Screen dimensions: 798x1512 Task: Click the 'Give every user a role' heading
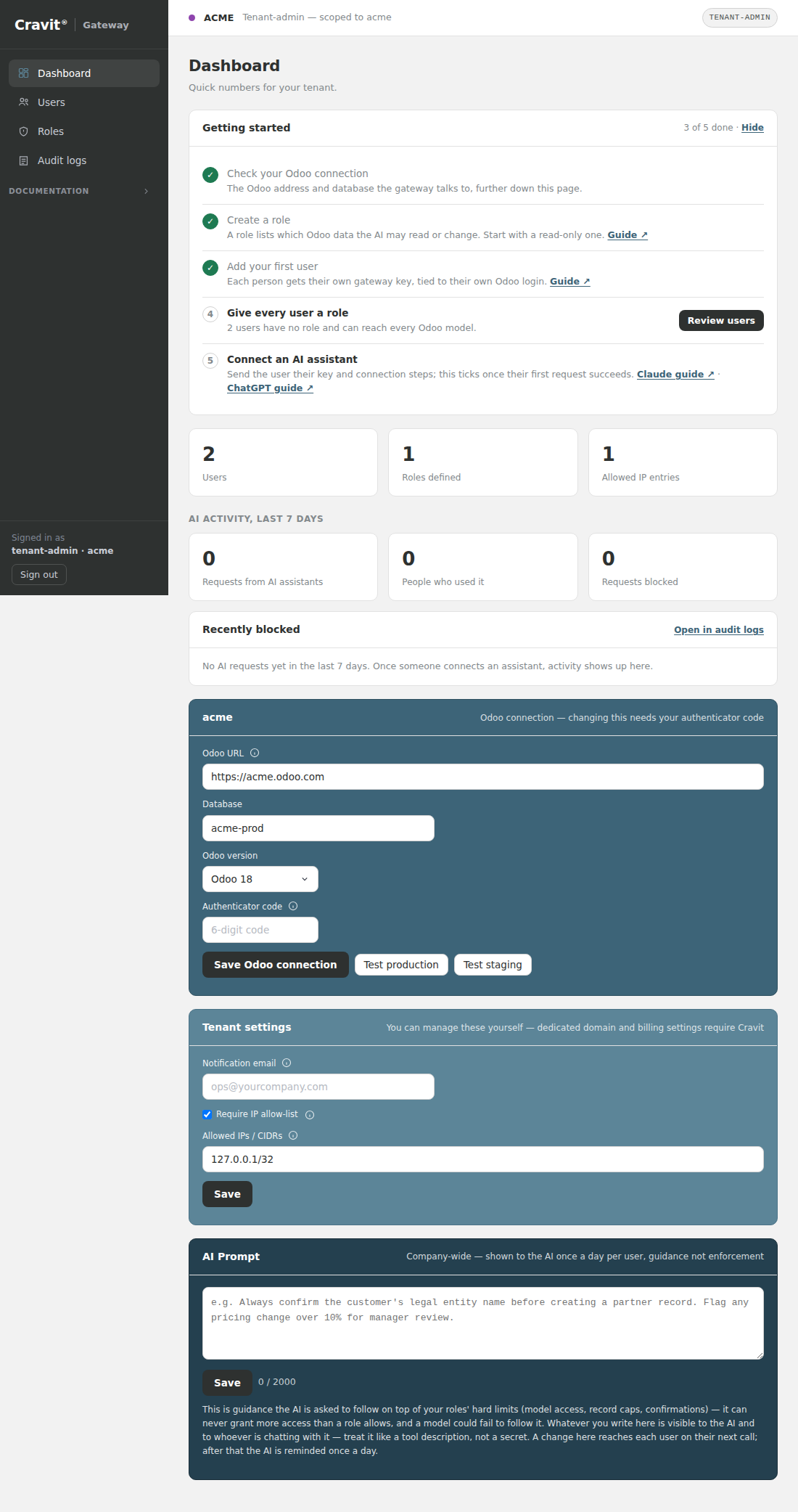click(x=287, y=313)
